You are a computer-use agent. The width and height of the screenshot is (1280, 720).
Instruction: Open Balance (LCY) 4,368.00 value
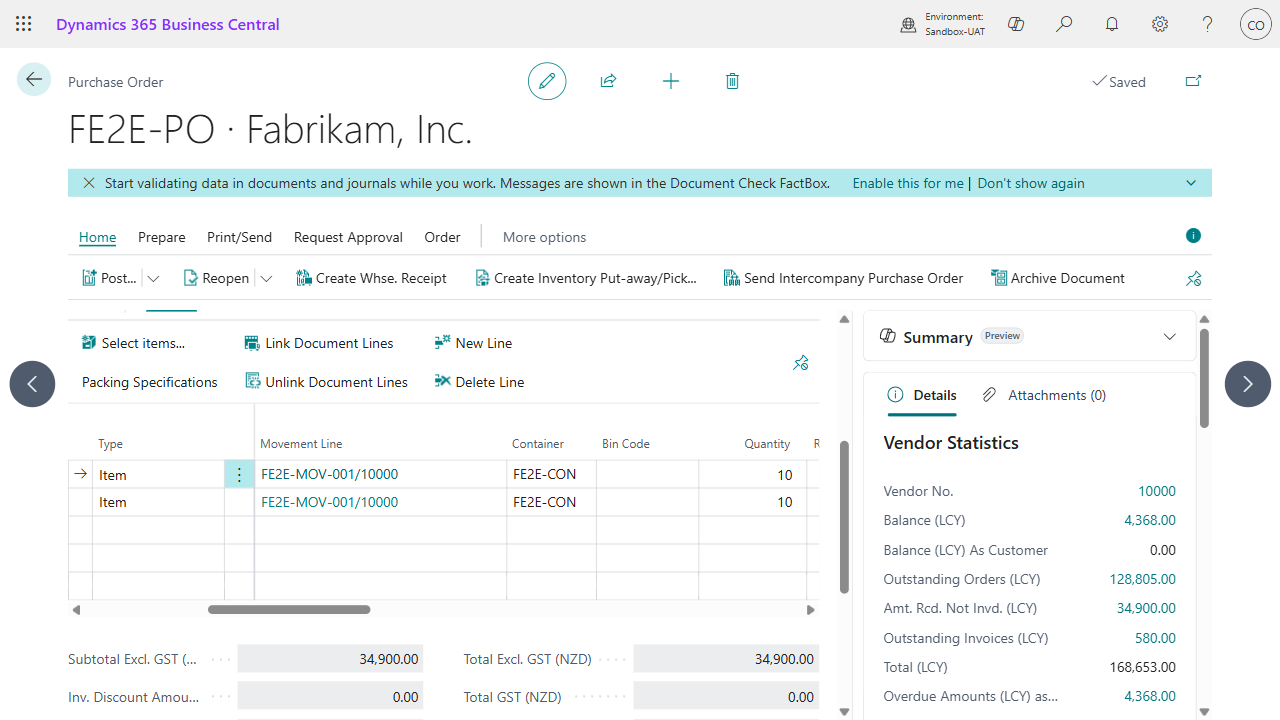pyautogui.click(x=1150, y=520)
